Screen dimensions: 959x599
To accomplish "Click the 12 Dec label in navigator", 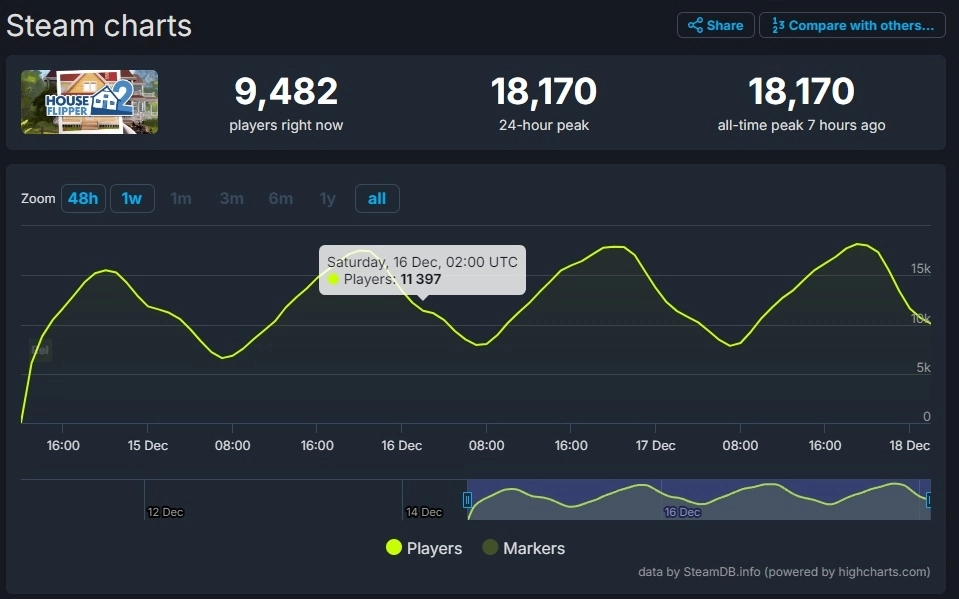I will point(165,512).
